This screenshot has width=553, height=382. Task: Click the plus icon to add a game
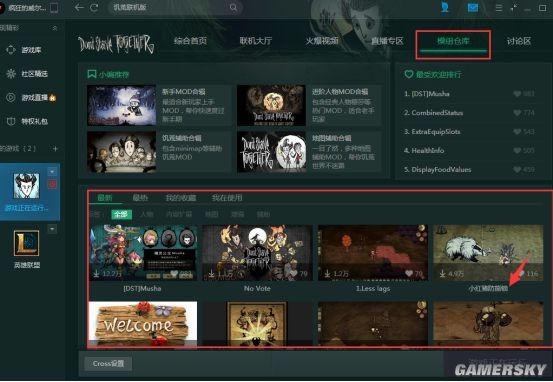(x=55, y=148)
